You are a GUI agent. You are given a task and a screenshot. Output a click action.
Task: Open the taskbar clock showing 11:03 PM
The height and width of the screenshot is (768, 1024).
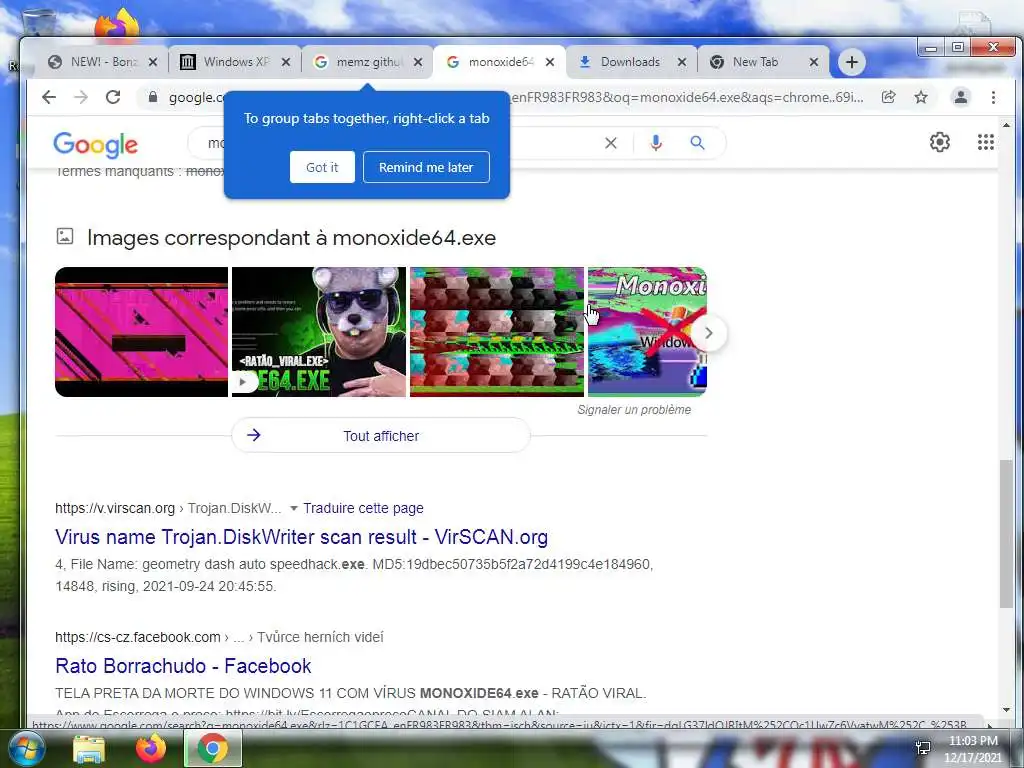click(x=973, y=749)
